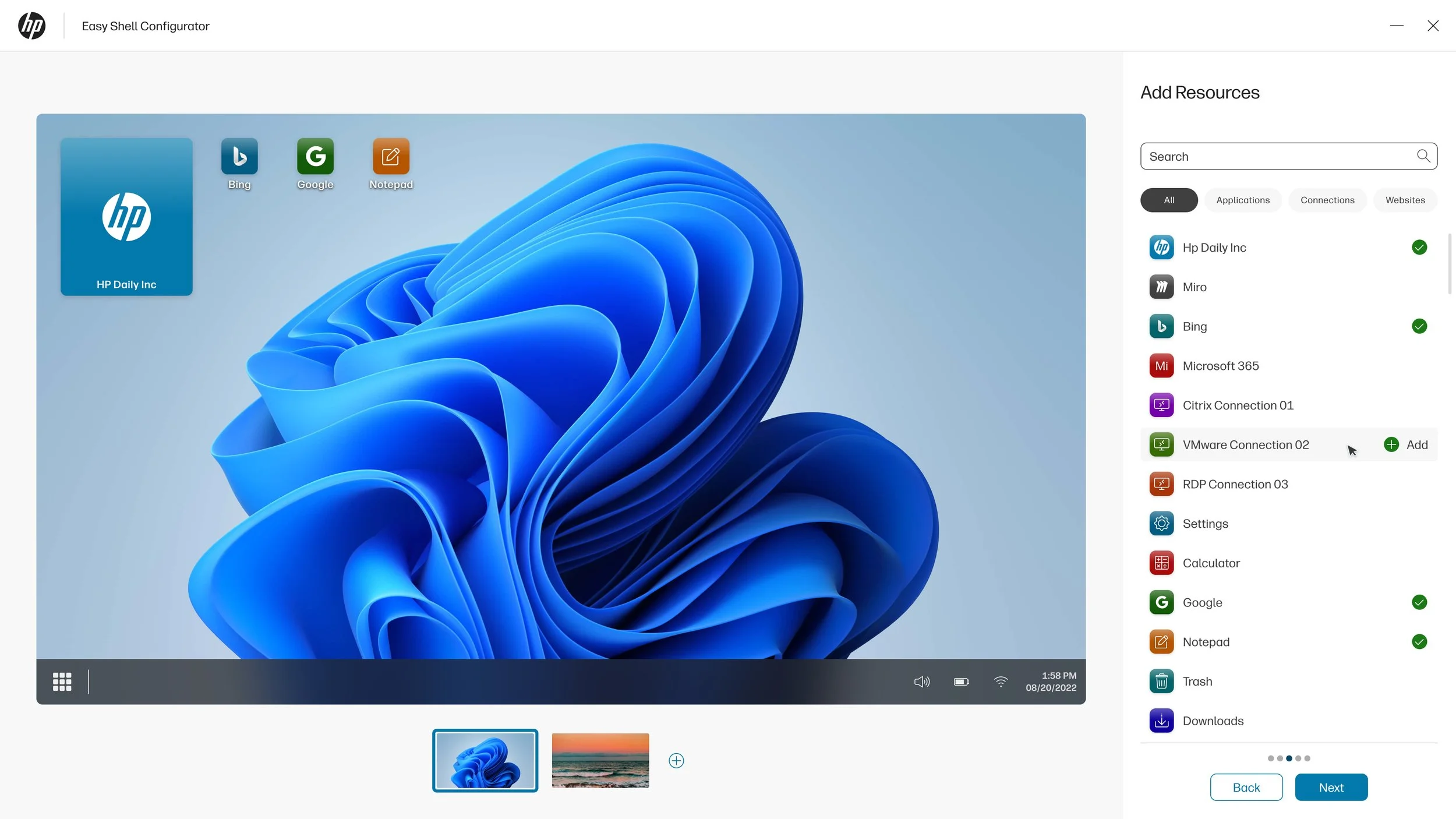1456x819 pixels.
Task: Add VMware Connection 02 using plus button
Action: [x=1391, y=444]
